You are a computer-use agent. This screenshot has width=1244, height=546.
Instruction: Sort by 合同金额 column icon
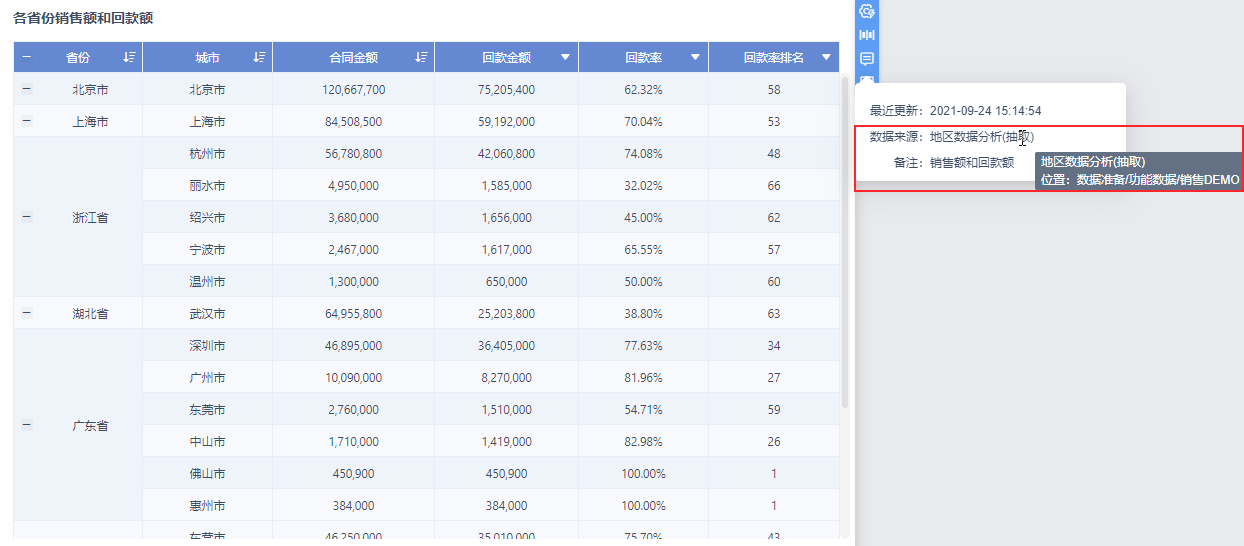tap(421, 57)
